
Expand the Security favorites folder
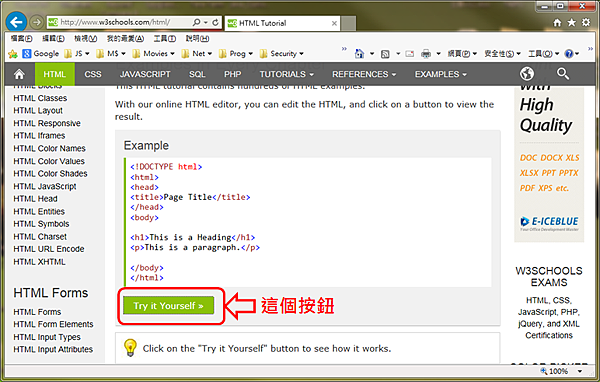coord(282,54)
